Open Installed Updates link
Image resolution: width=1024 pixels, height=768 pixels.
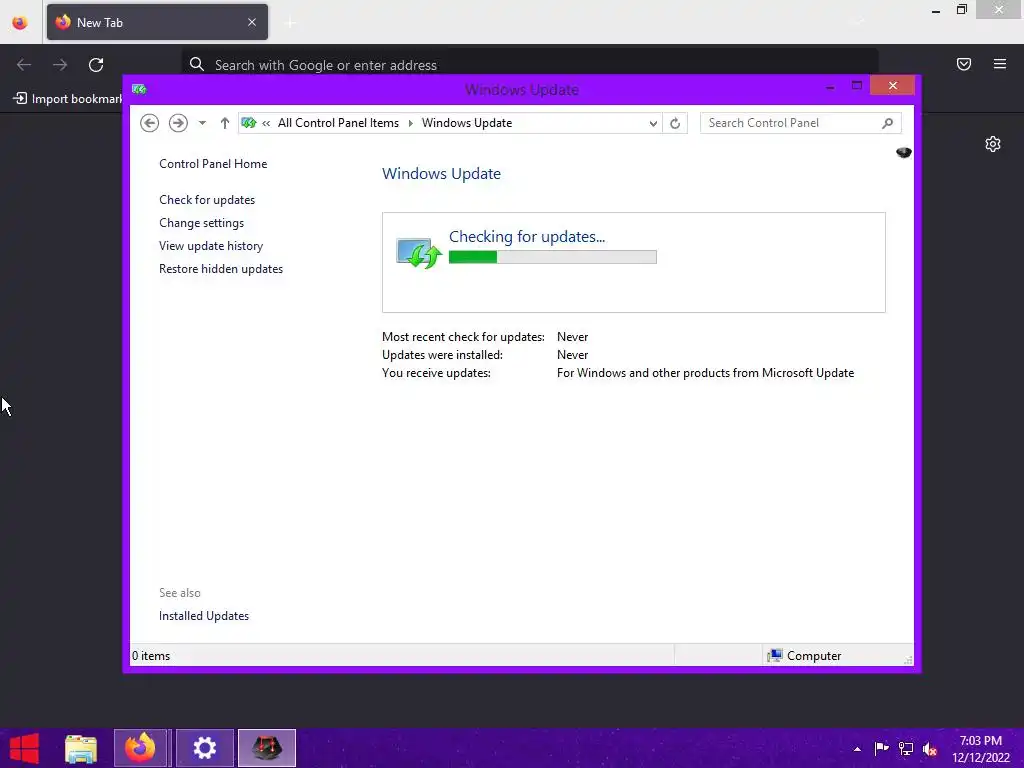point(204,616)
